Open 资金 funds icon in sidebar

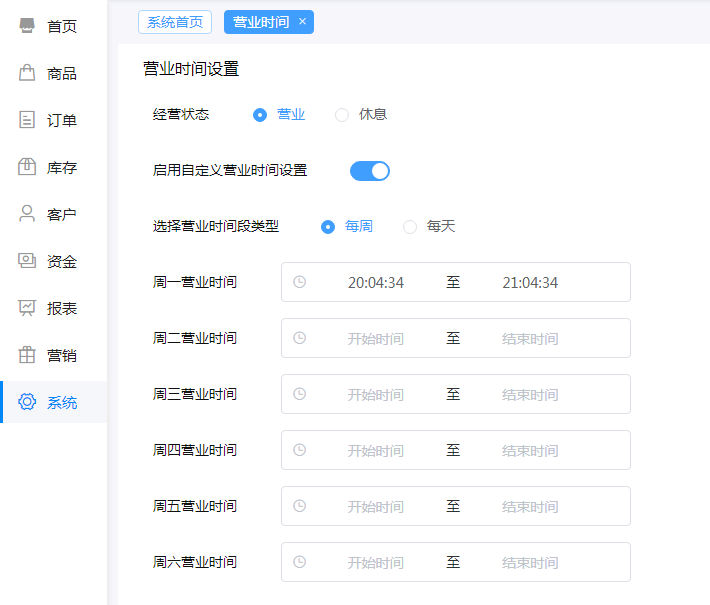coord(27,261)
